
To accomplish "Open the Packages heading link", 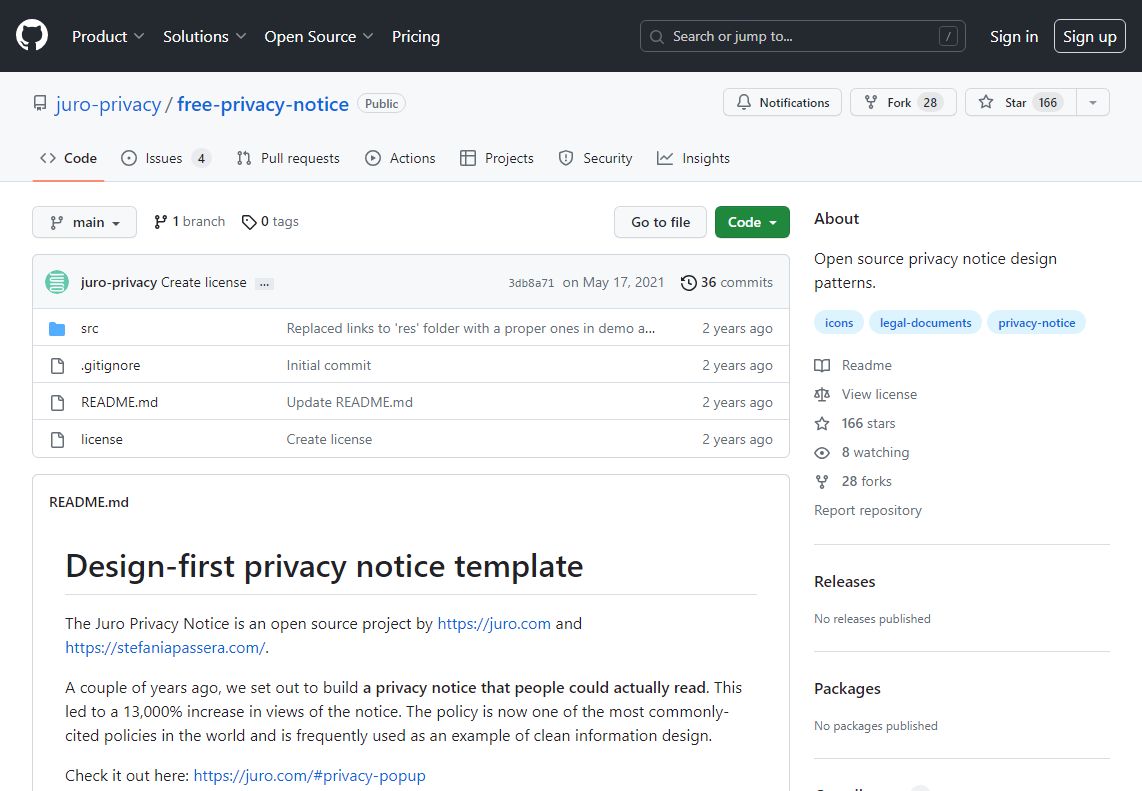I will [x=847, y=689].
